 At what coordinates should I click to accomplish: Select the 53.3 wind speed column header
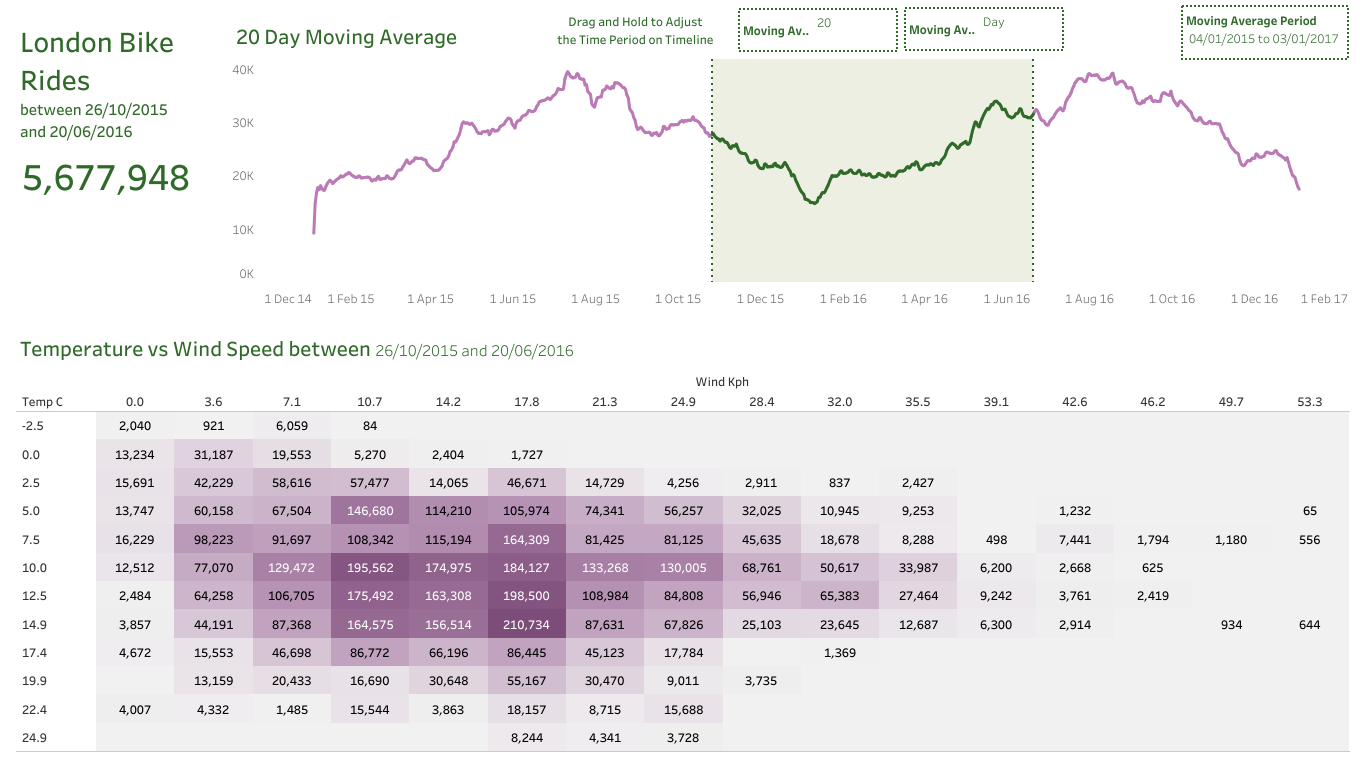(1309, 402)
